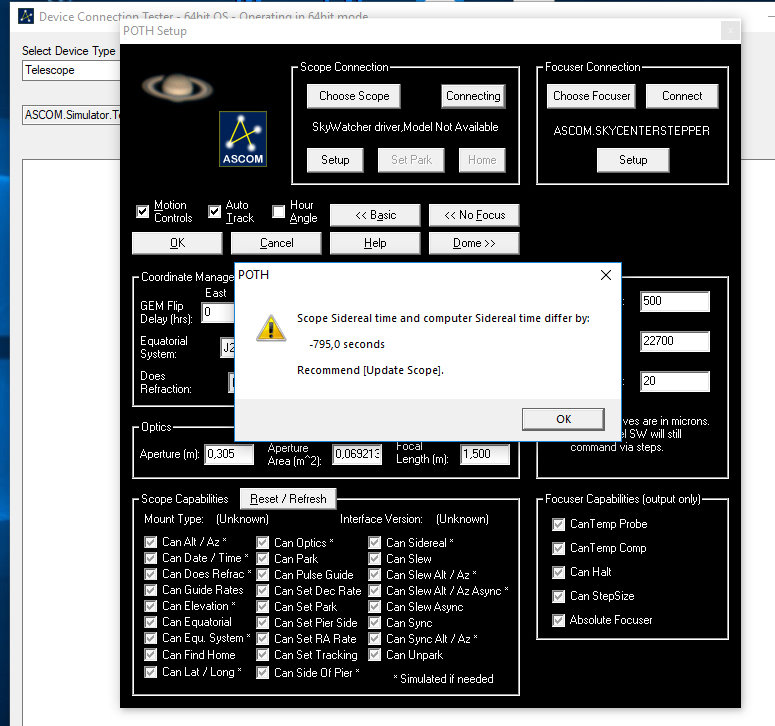
Task: Toggle Can Side Of Pier checkbox
Action: [262, 673]
